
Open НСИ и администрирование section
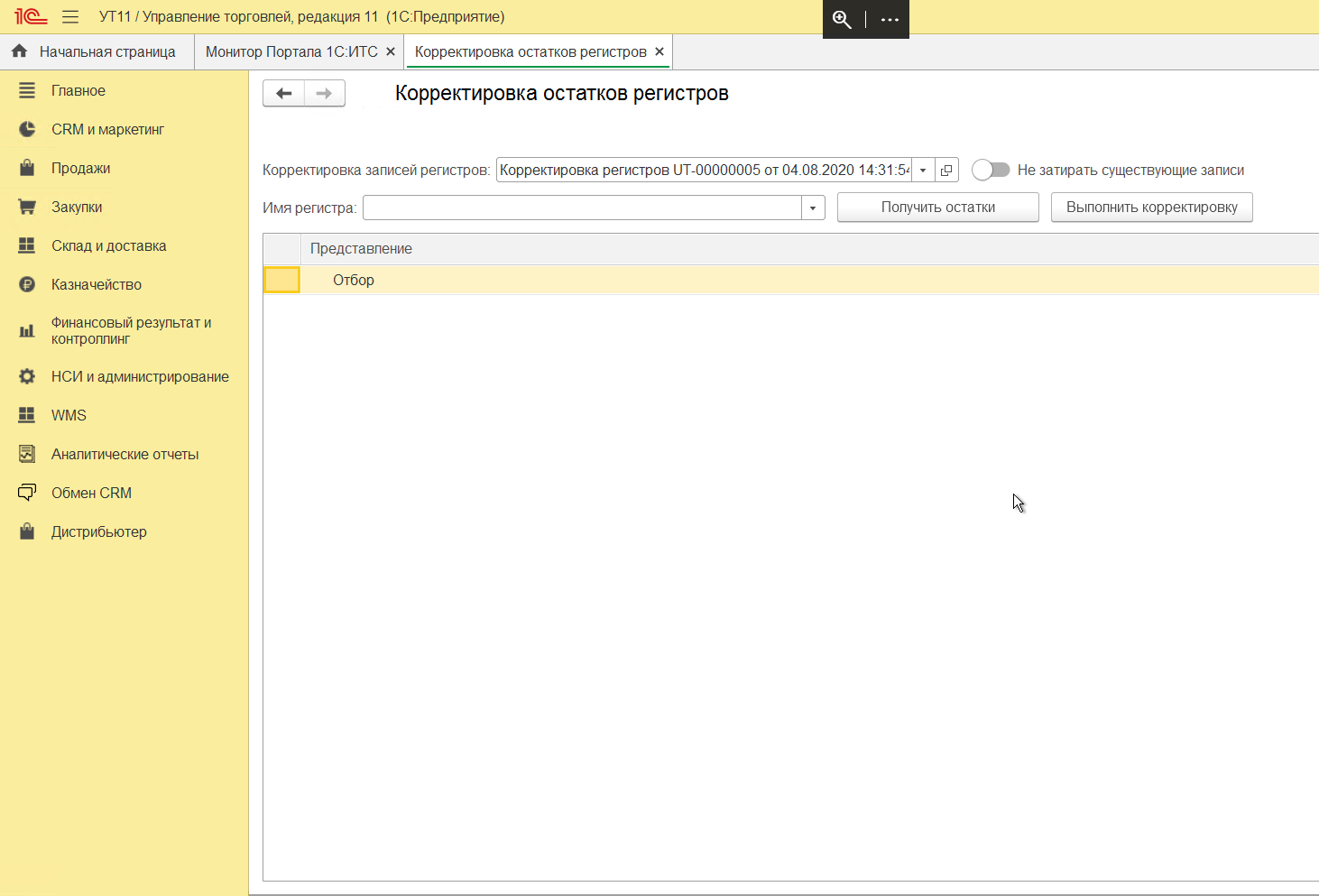point(140,376)
